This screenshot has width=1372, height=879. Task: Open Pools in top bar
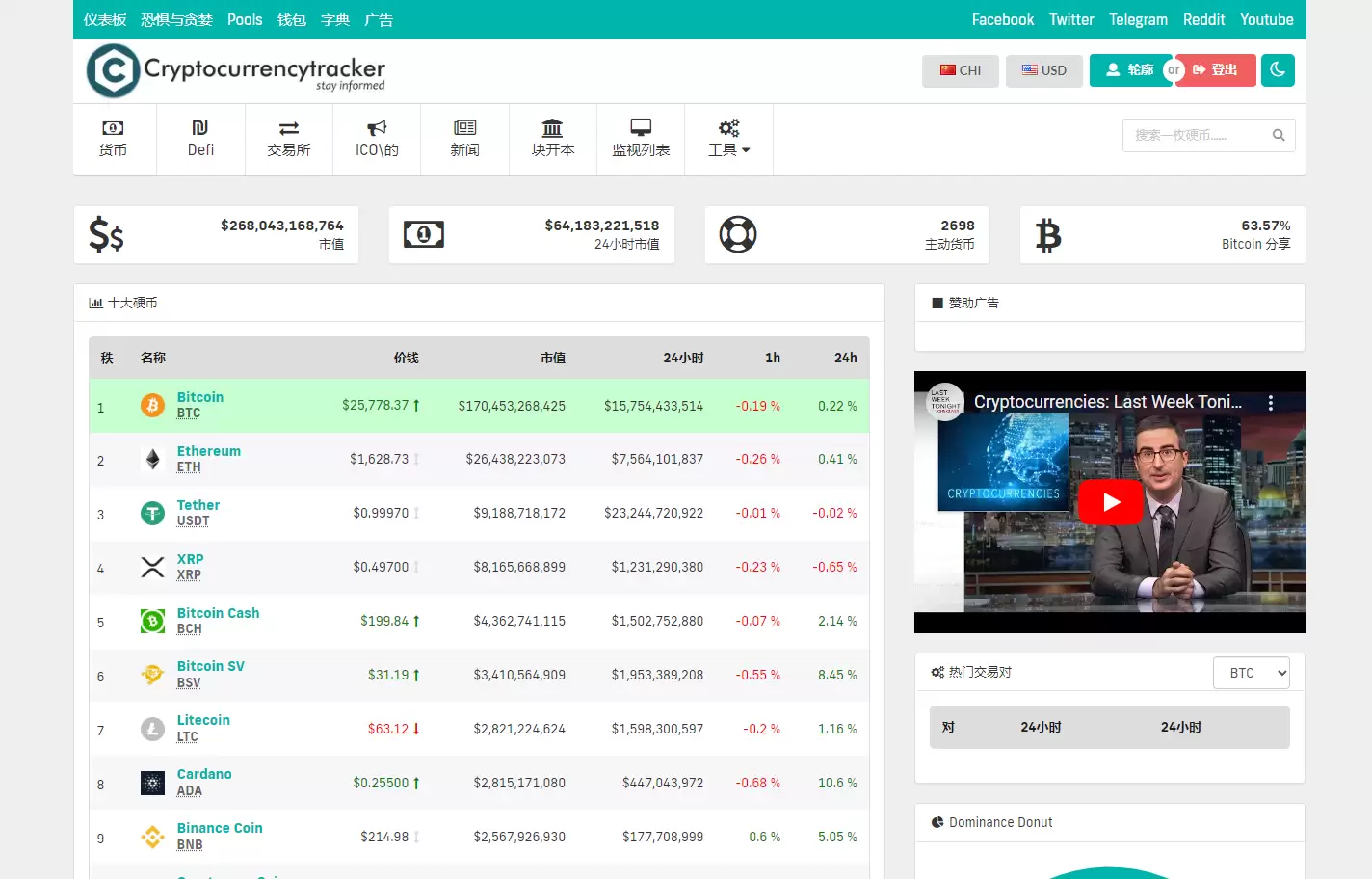coord(245,19)
